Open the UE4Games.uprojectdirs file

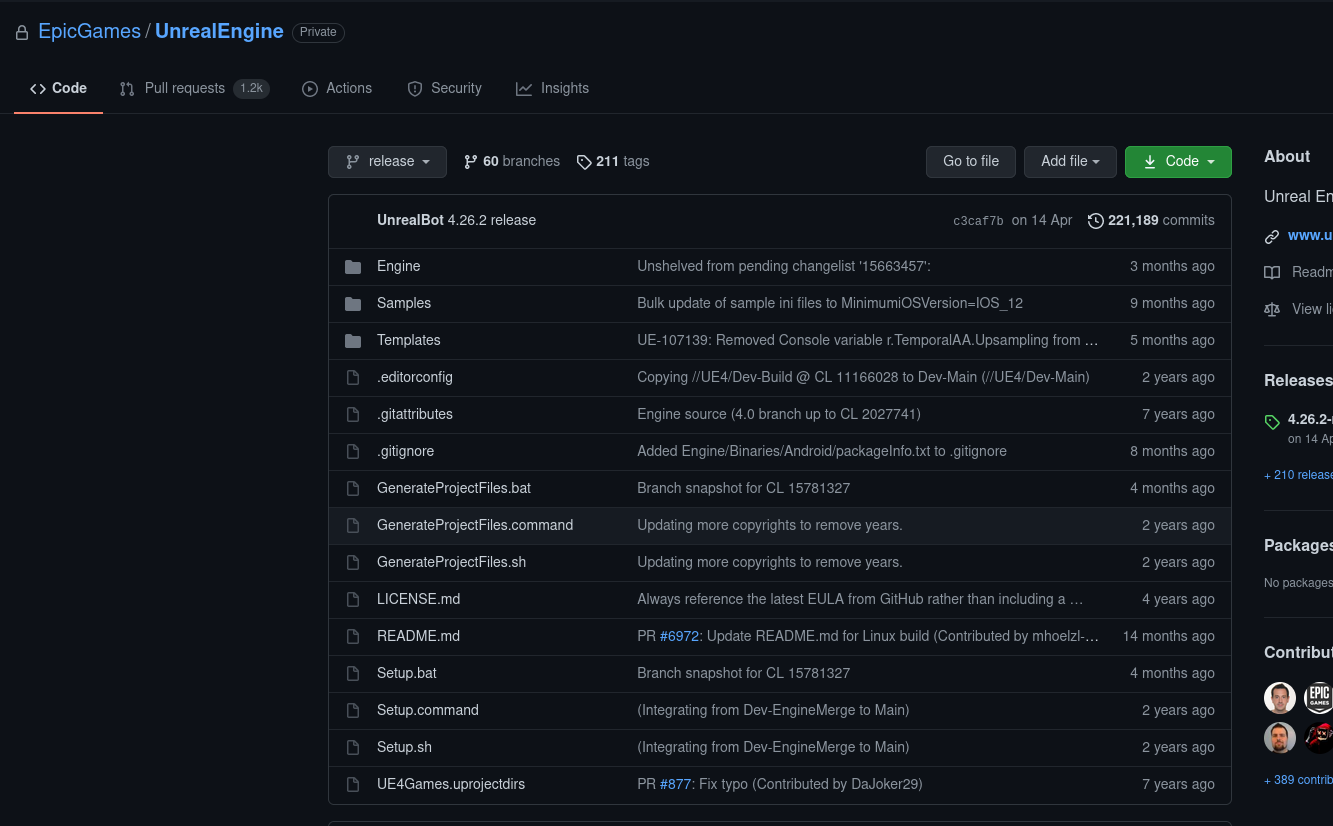(451, 784)
